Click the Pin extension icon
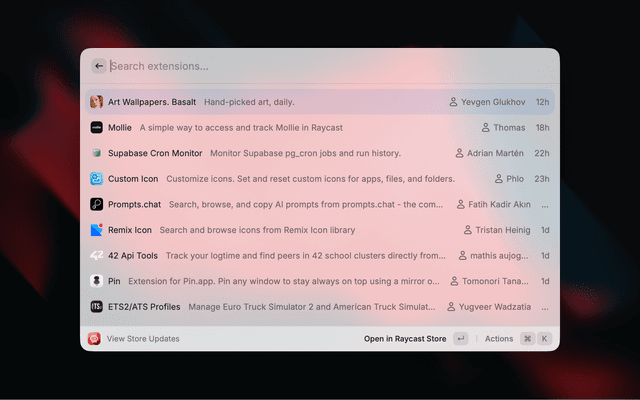Image resolution: width=640 pixels, height=400 pixels. pyautogui.click(x=97, y=281)
